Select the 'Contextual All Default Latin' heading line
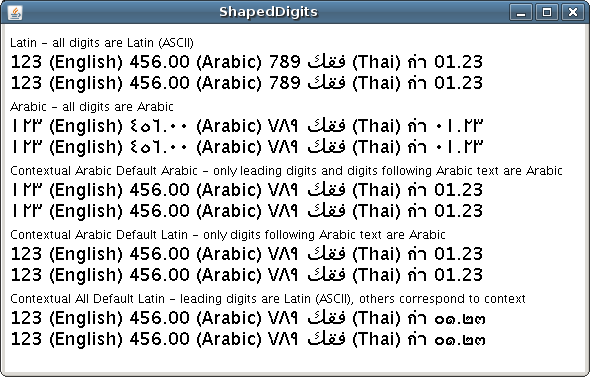This screenshot has width=590, height=378. point(268,299)
